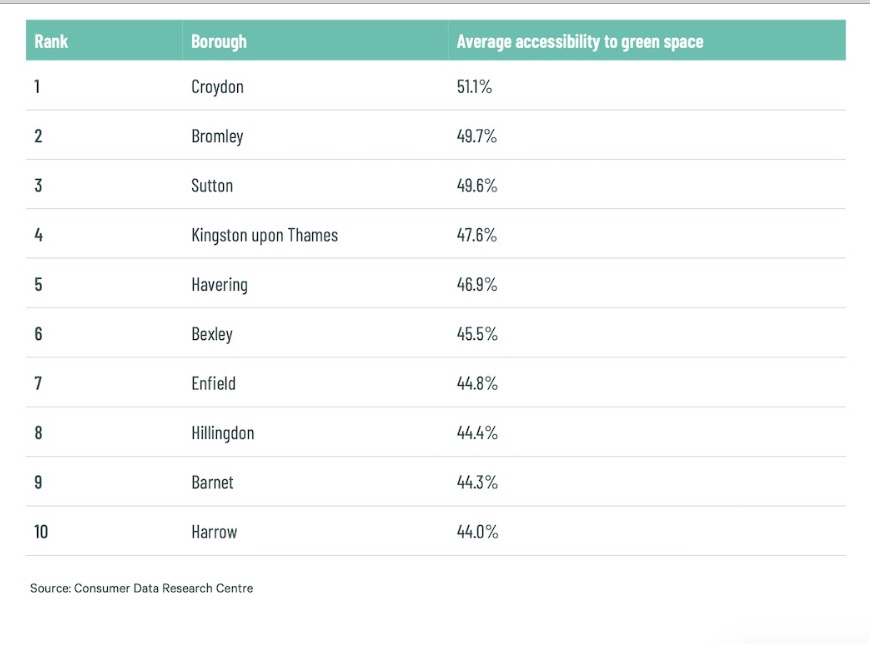Screen dimensions: 870x647
Task: Click on Sutton in the table
Action: click(212, 186)
